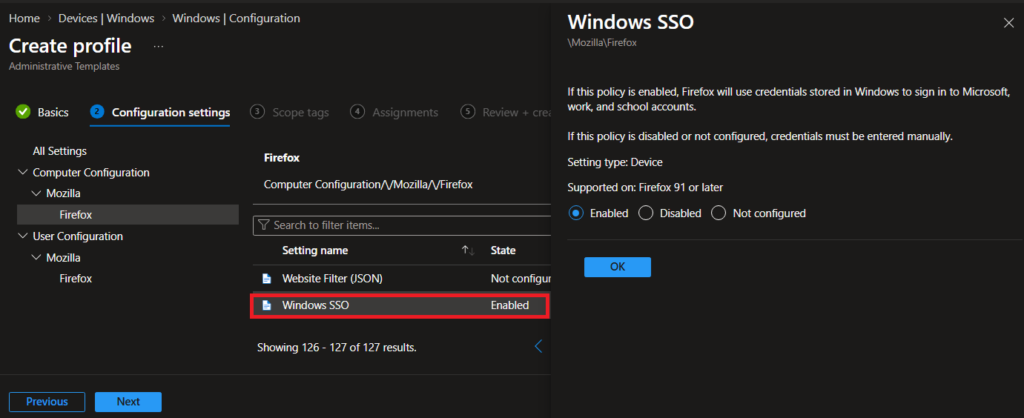Go to the Basics step
Viewport: 1024px width, 418px height.
coord(42,112)
